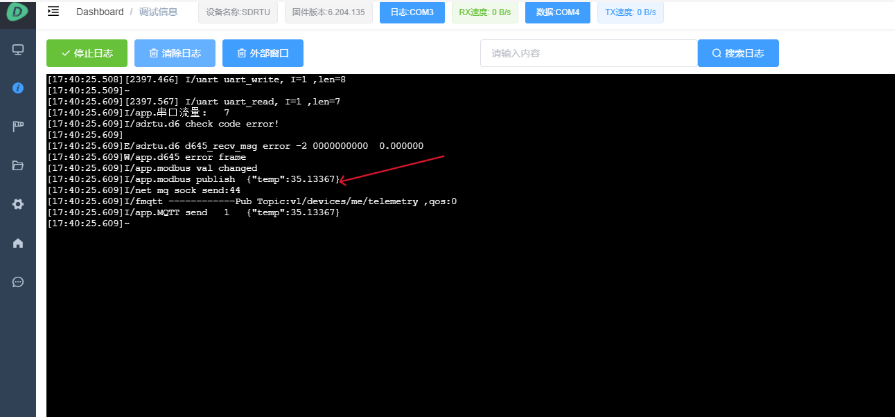Open 外部窗口 button
Image resolution: width=895 pixels, height=417 pixels.
click(262, 53)
